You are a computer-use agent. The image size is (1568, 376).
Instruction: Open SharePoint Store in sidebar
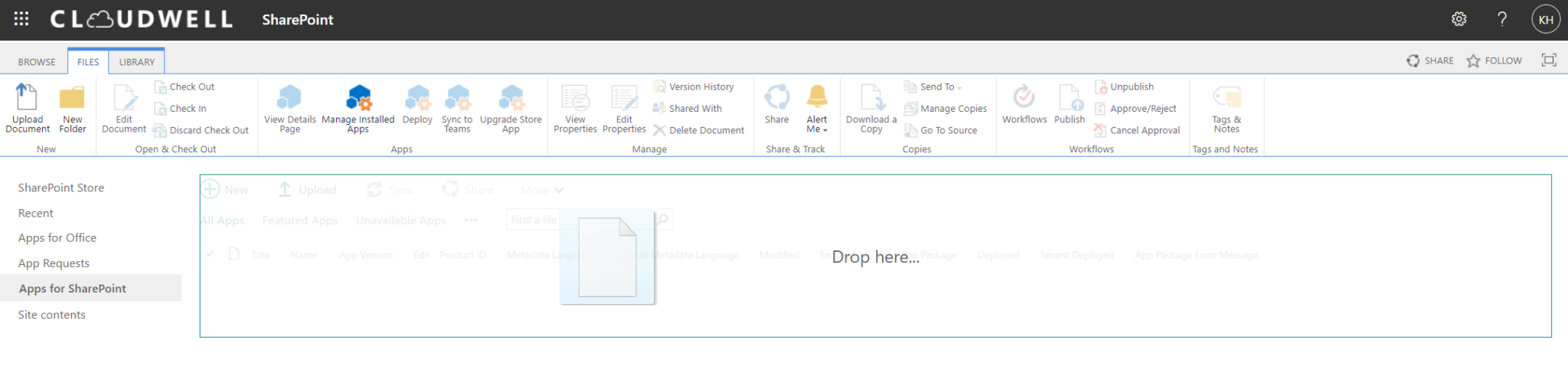61,188
